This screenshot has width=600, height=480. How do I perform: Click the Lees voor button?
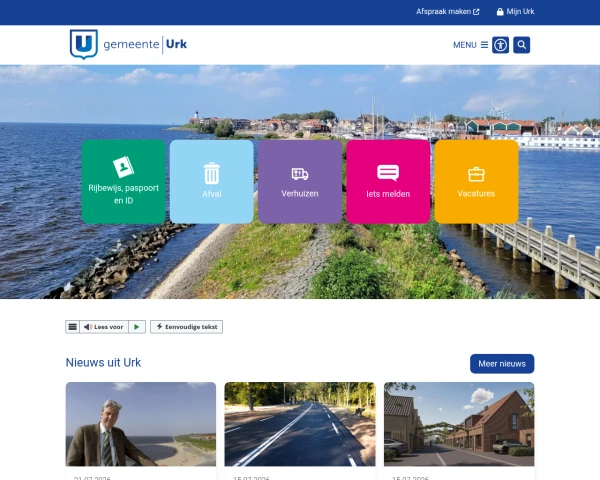click(104, 327)
